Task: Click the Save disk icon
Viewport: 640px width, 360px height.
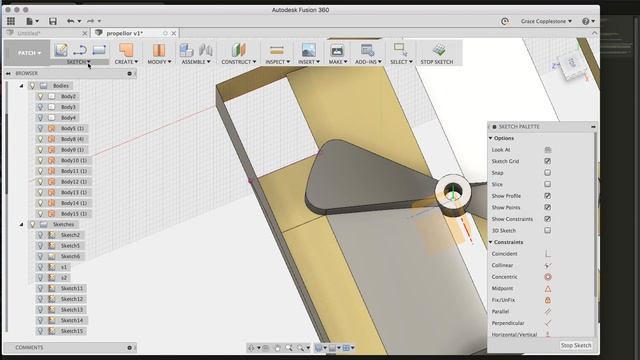Action: coord(53,21)
